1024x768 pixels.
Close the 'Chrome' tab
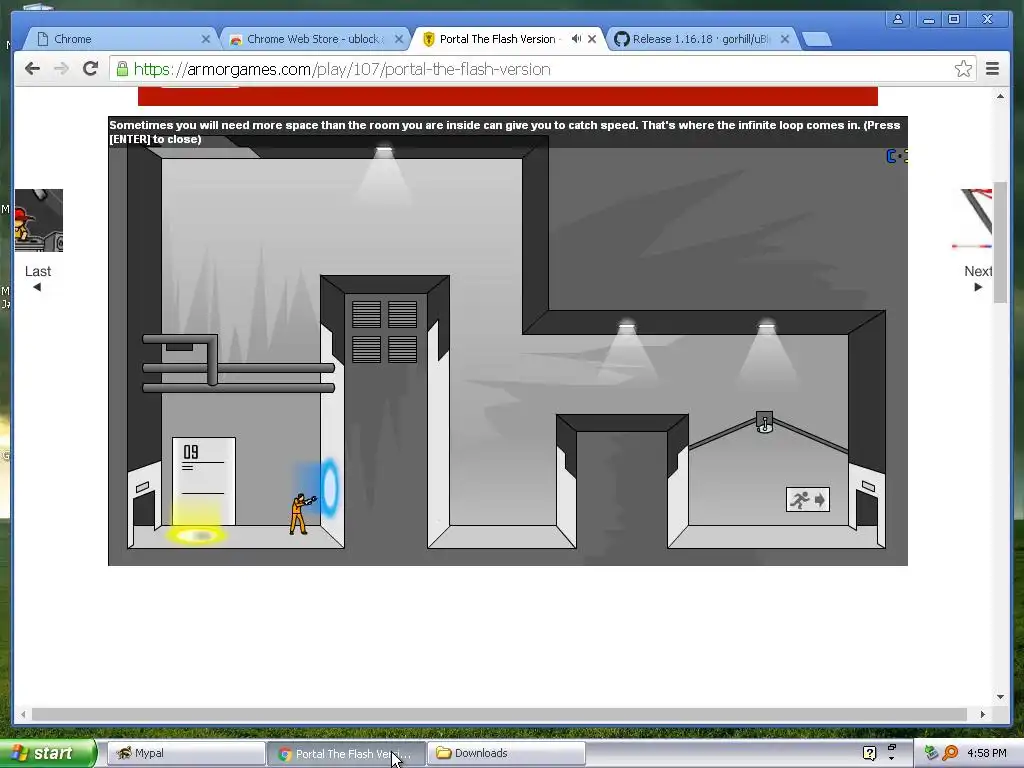pos(206,39)
